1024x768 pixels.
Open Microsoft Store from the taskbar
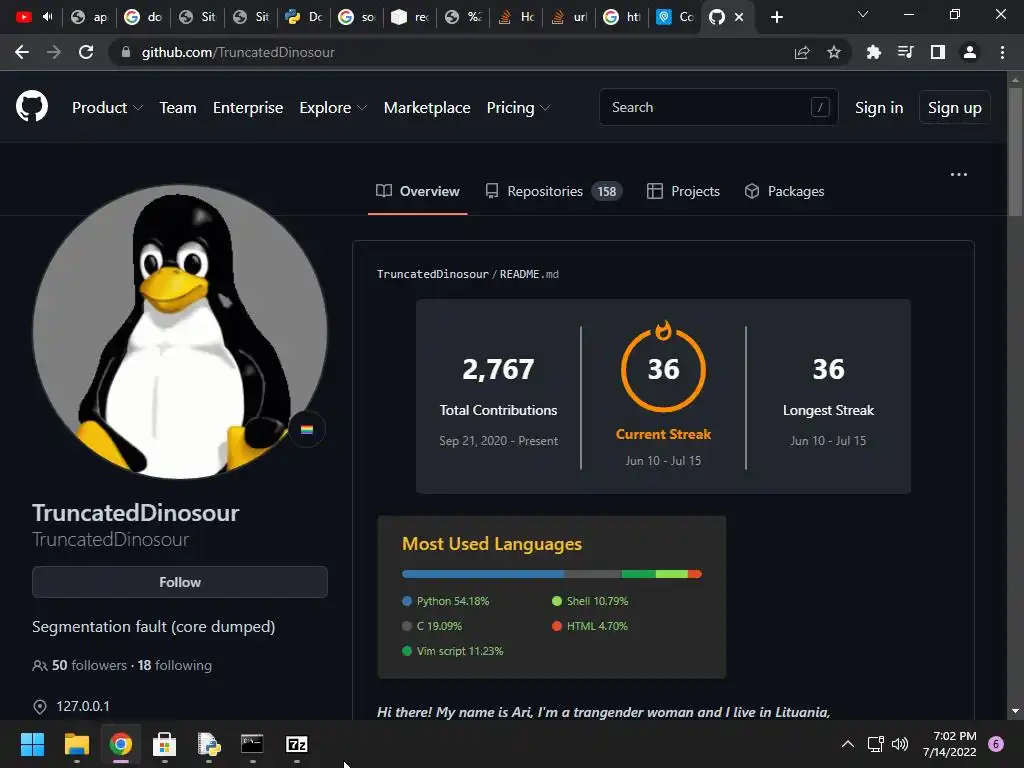pyautogui.click(x=165, y=744)
